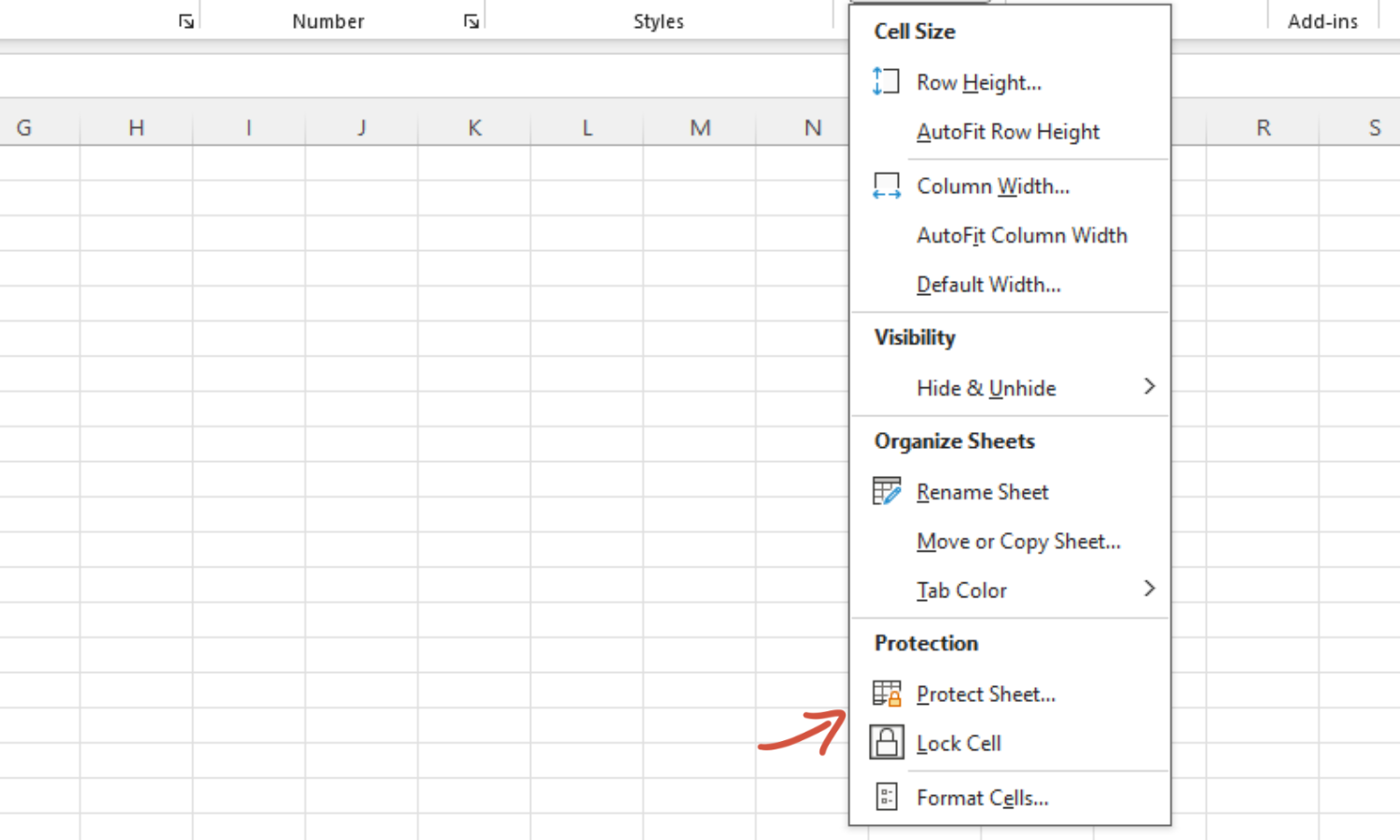
Task: Select column H header
Action: [136, 128]
